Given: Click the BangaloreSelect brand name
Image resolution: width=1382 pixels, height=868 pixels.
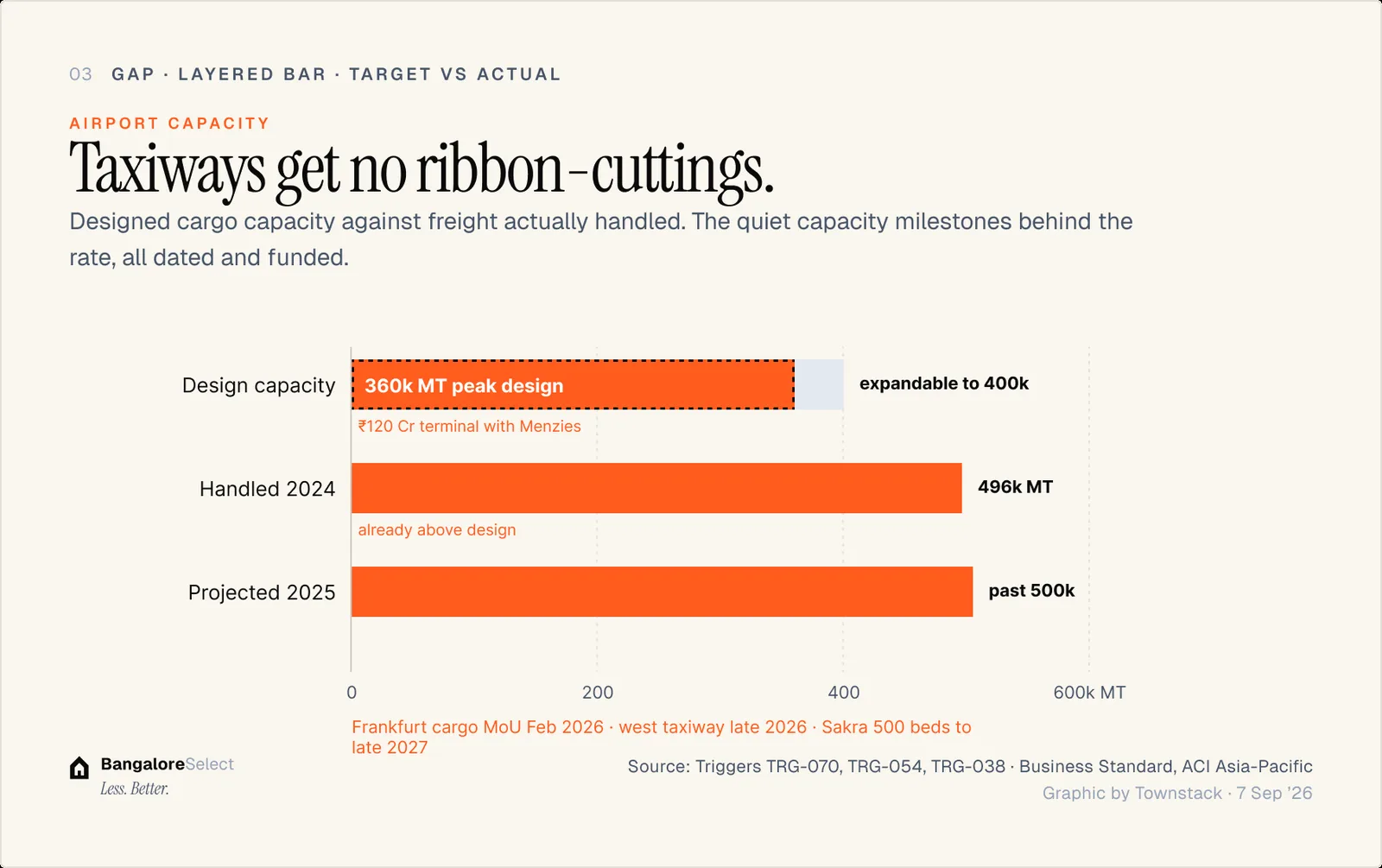Looking at the screenshot, I should click(x=167, y=764).
